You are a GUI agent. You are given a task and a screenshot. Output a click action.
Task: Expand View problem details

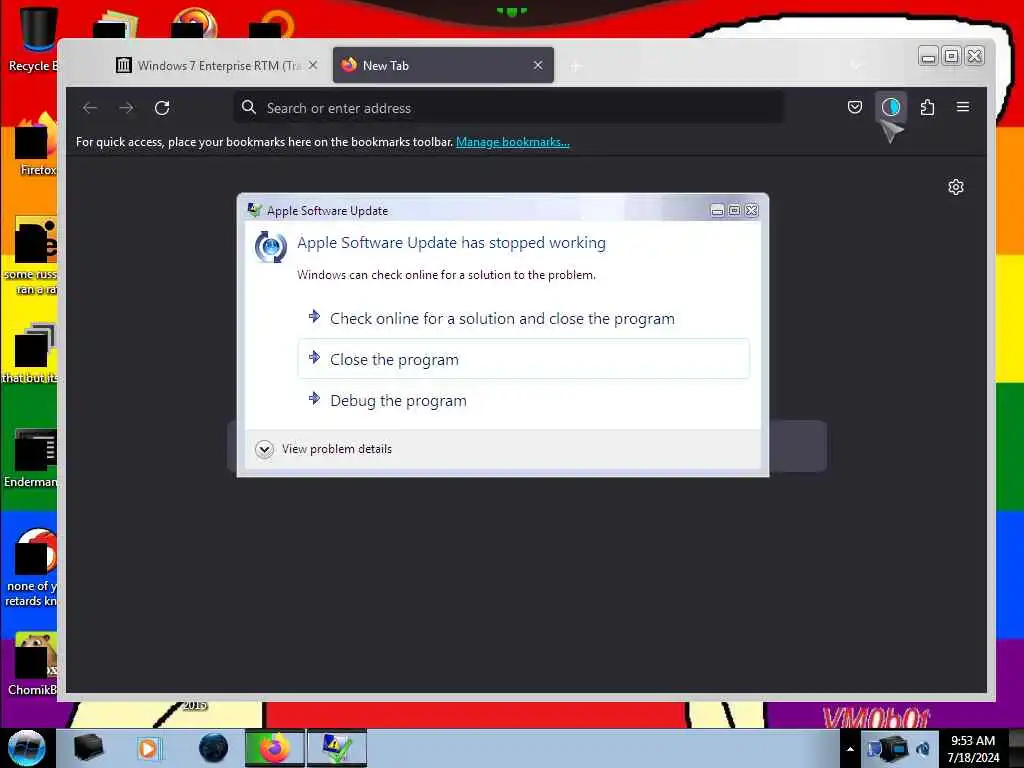tap(324, 449)
